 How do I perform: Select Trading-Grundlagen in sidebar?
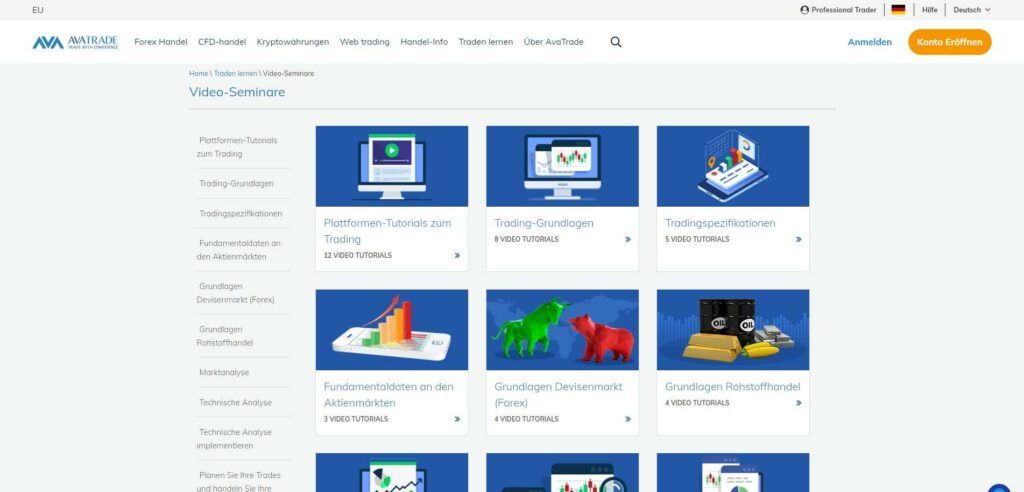click(236, 184)
